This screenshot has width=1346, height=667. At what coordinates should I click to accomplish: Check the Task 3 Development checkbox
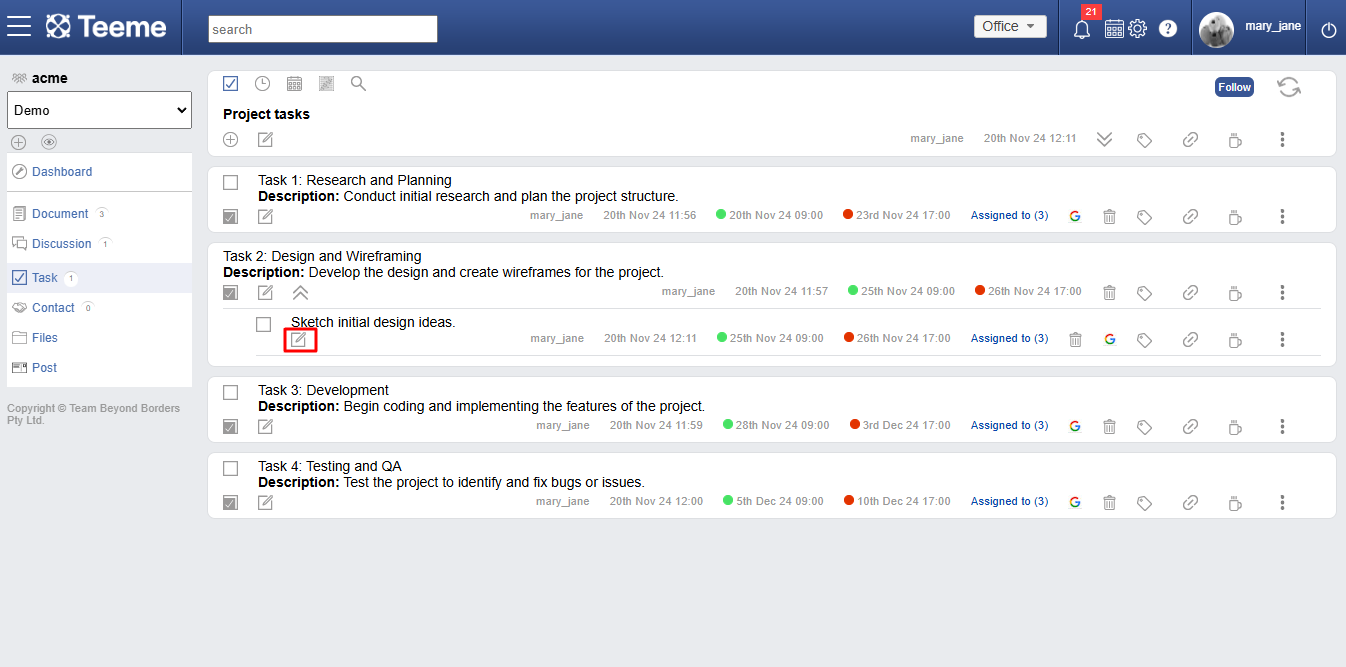pyautogui.click(x=231, y=392)
